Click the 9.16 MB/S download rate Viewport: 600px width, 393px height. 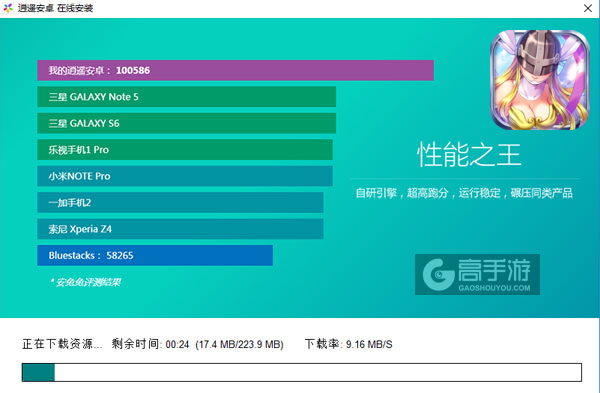pyautogui.click(x=369, y=344)
